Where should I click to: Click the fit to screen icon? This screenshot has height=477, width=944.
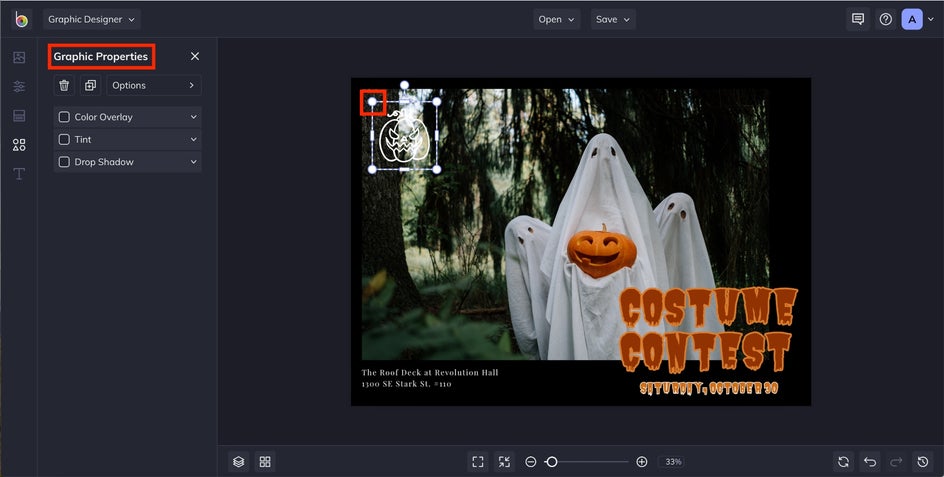pyautogui.click(x=478, y=462)
